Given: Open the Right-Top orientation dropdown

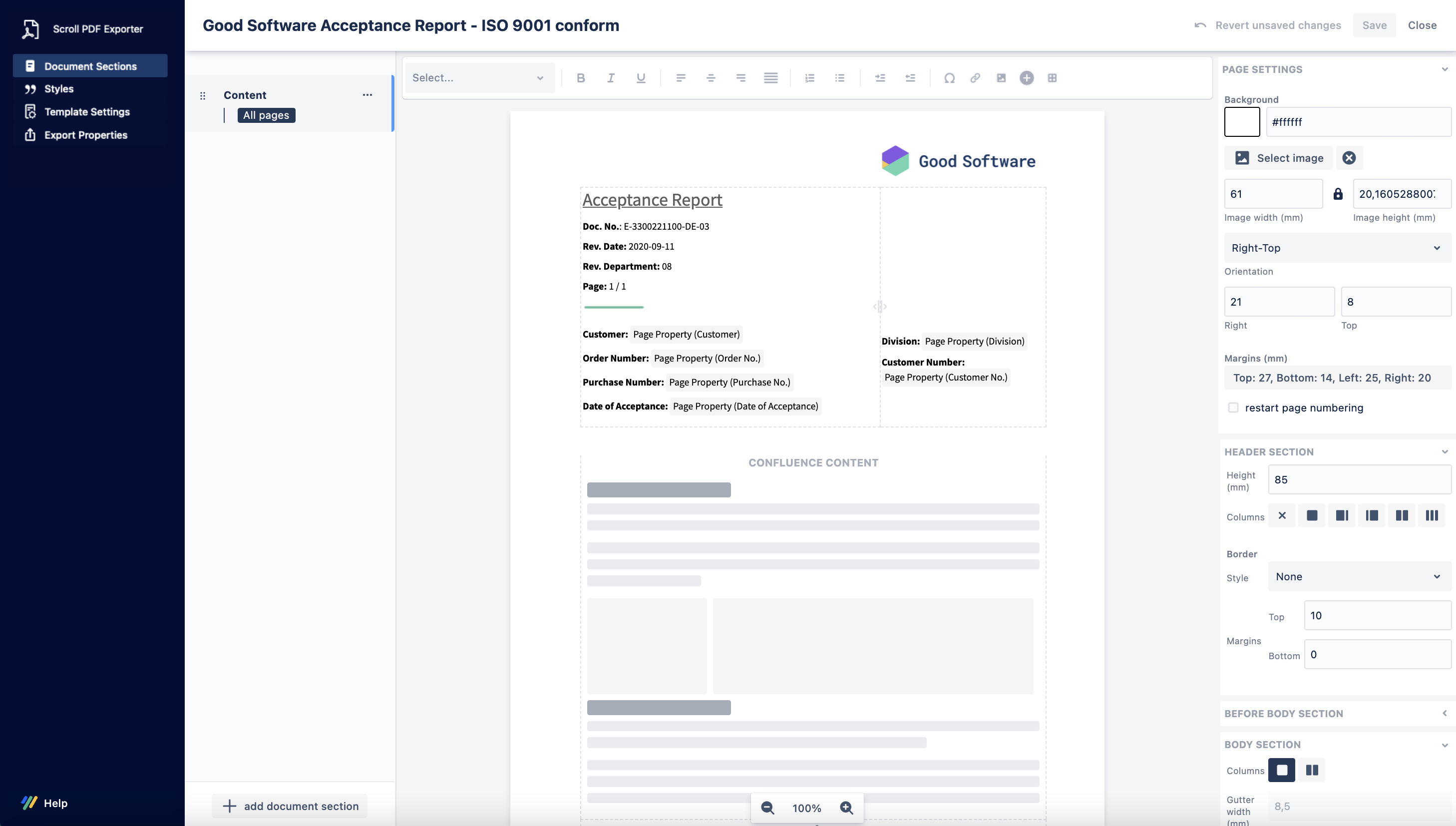Looking at the screenshot, I should pos(1336,248).
